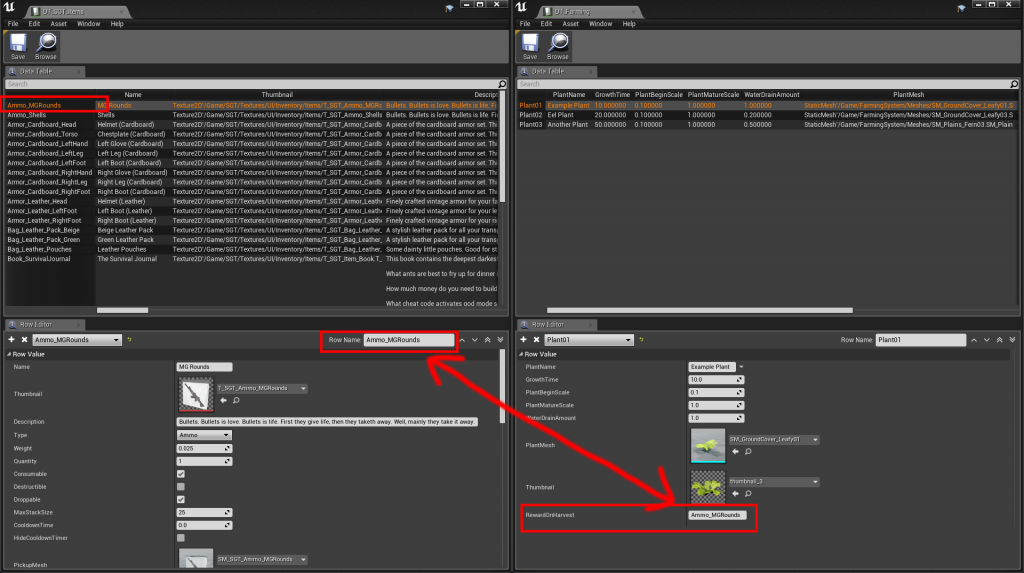This screenshot has height=573, width=1024.
Task: Open the Plant01 row selector dropdown
Action: click(x=590, y=340)
